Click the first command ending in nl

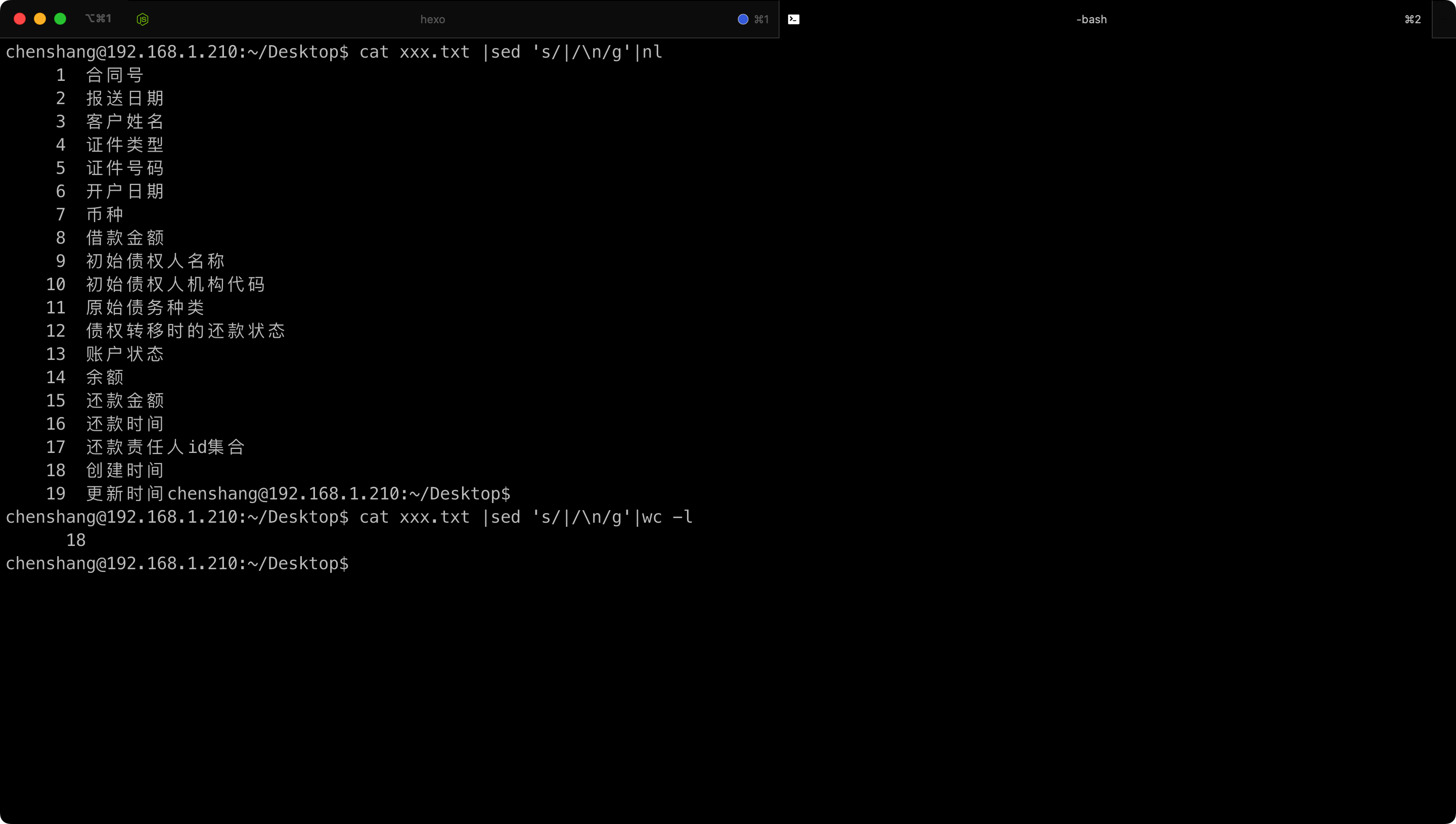[x=511, y=52]
